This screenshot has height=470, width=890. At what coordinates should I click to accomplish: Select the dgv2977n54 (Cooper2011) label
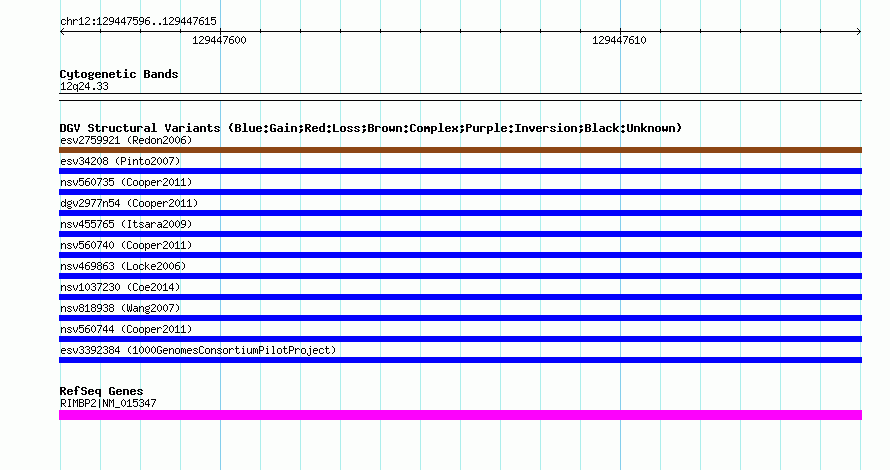pyautogui.click(x=129, y=203)
